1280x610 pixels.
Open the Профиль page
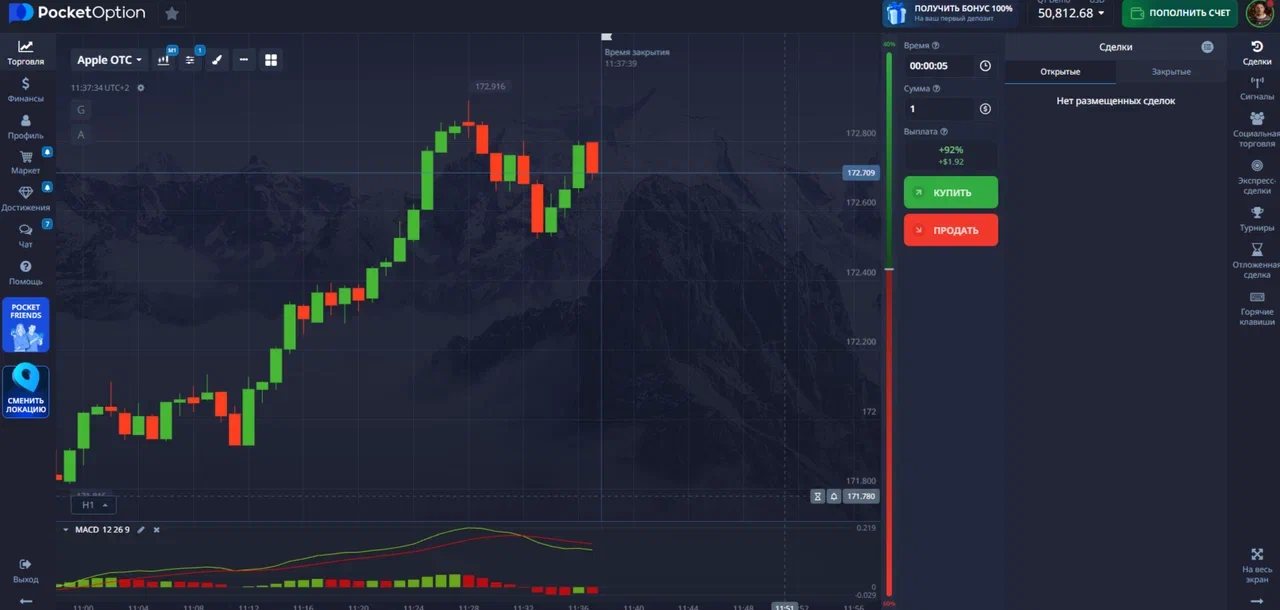click(x=25, y=127)
